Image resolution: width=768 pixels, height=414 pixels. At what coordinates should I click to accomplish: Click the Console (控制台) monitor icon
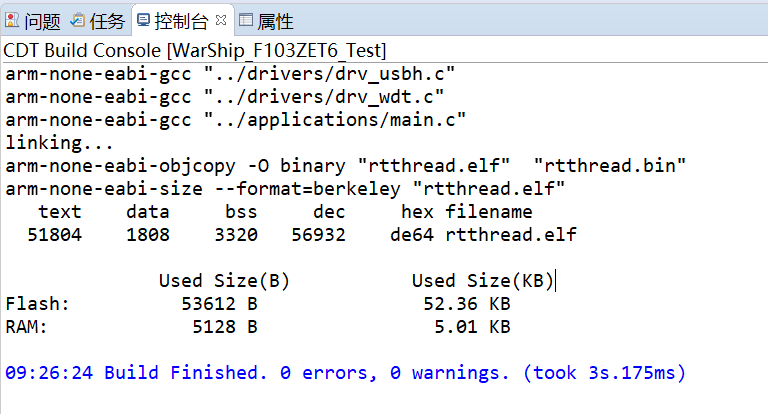143,20
